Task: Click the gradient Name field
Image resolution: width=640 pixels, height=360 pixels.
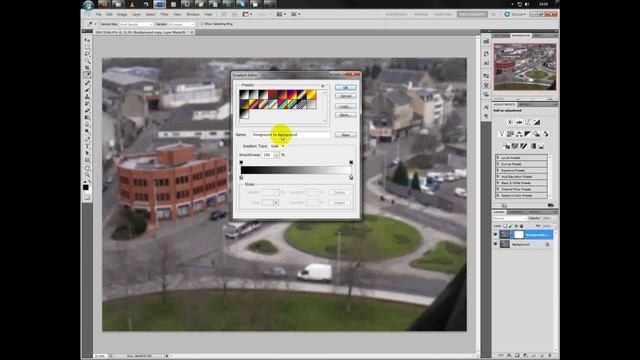Action: tap(291, 135)
